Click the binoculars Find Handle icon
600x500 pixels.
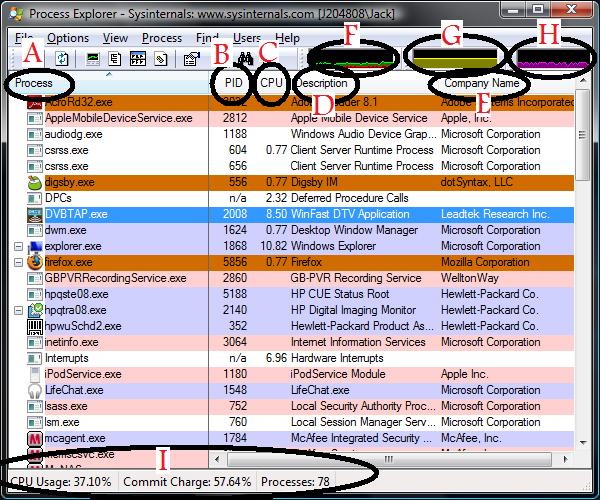pyautogui.click(x=245, y=59)
